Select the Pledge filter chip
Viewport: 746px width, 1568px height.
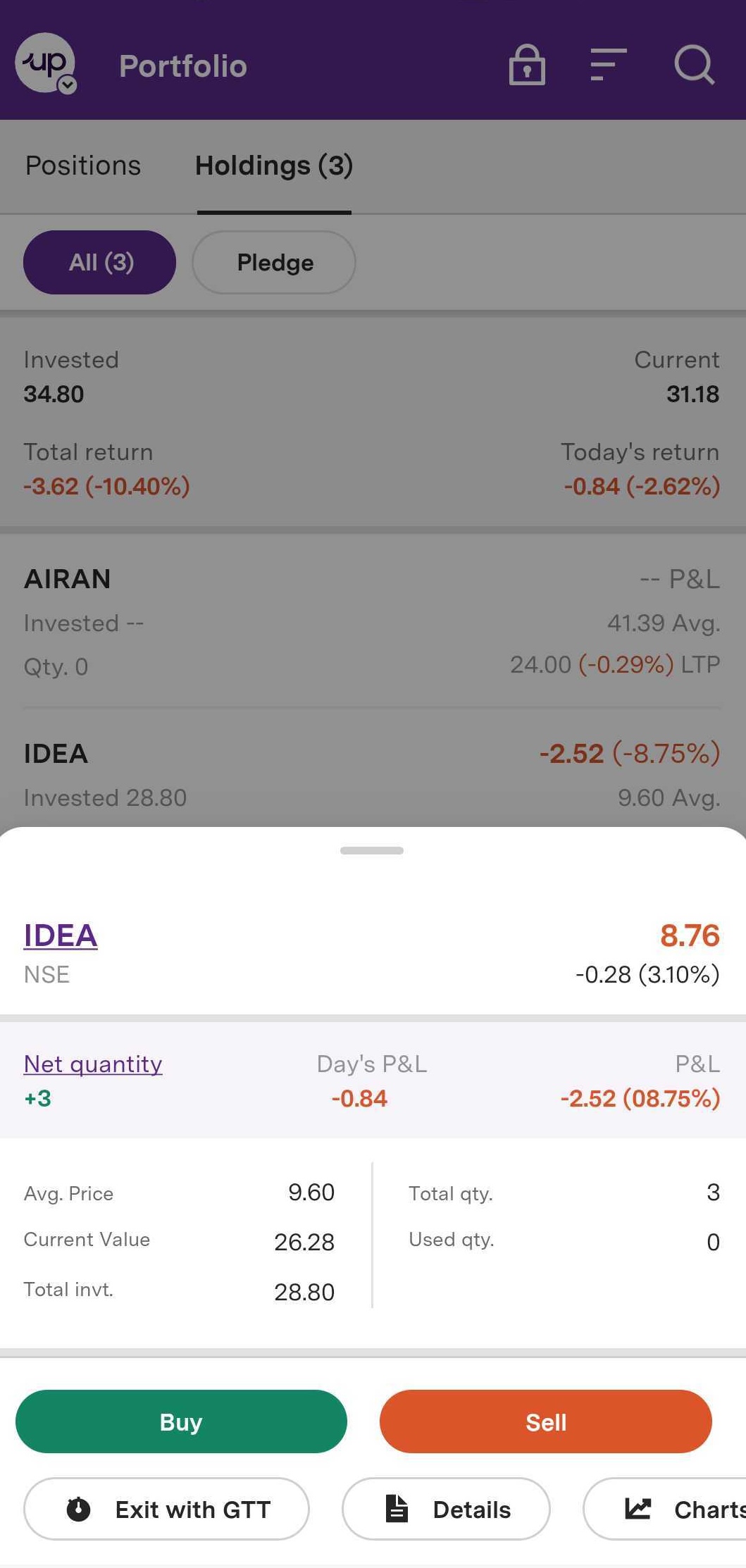click(274, 262)
